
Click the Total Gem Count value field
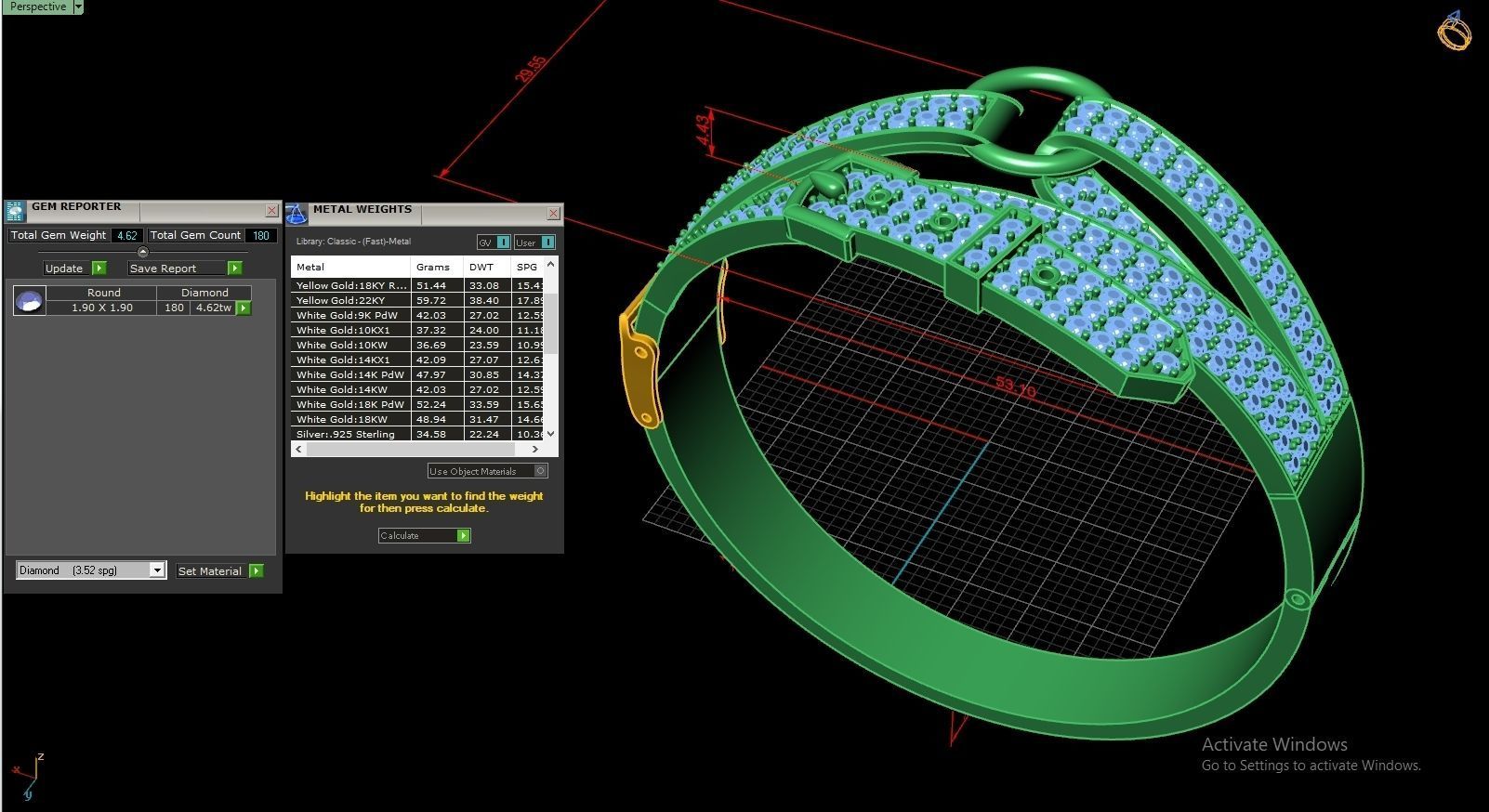pos(261,236)
